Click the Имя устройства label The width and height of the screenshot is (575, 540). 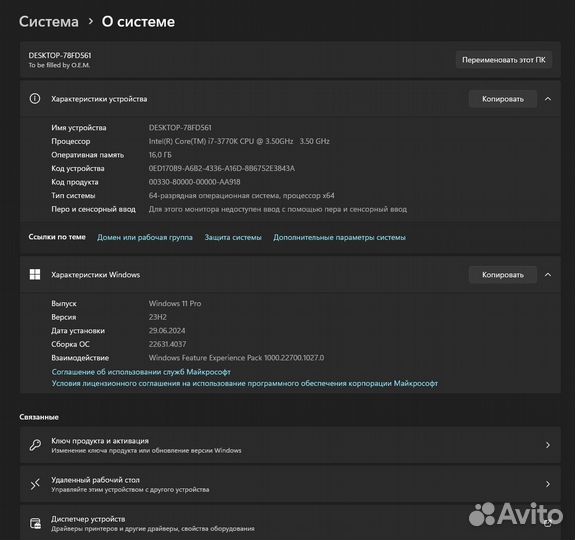point(79,128)
